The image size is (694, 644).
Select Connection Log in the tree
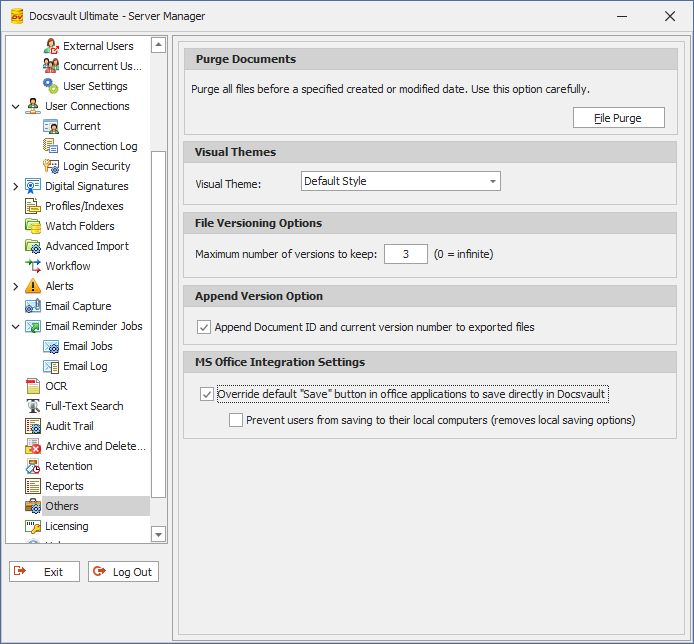tap(100, 146)
